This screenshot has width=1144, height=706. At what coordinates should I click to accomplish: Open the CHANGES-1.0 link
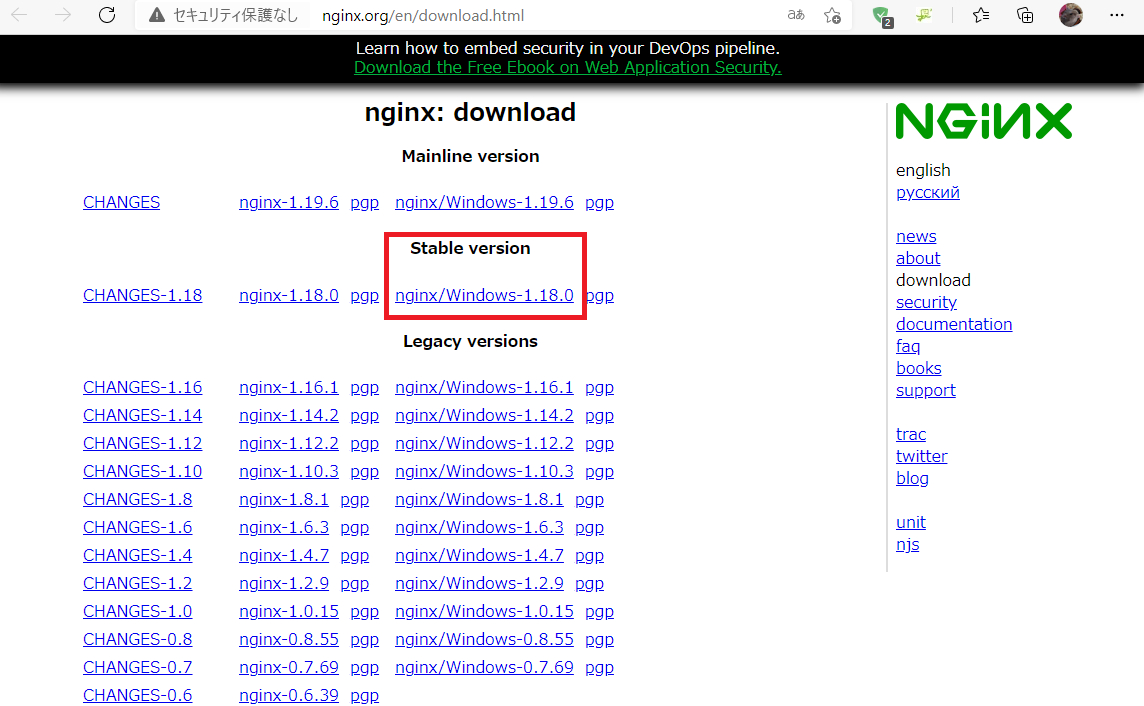(x=137, y=611)
